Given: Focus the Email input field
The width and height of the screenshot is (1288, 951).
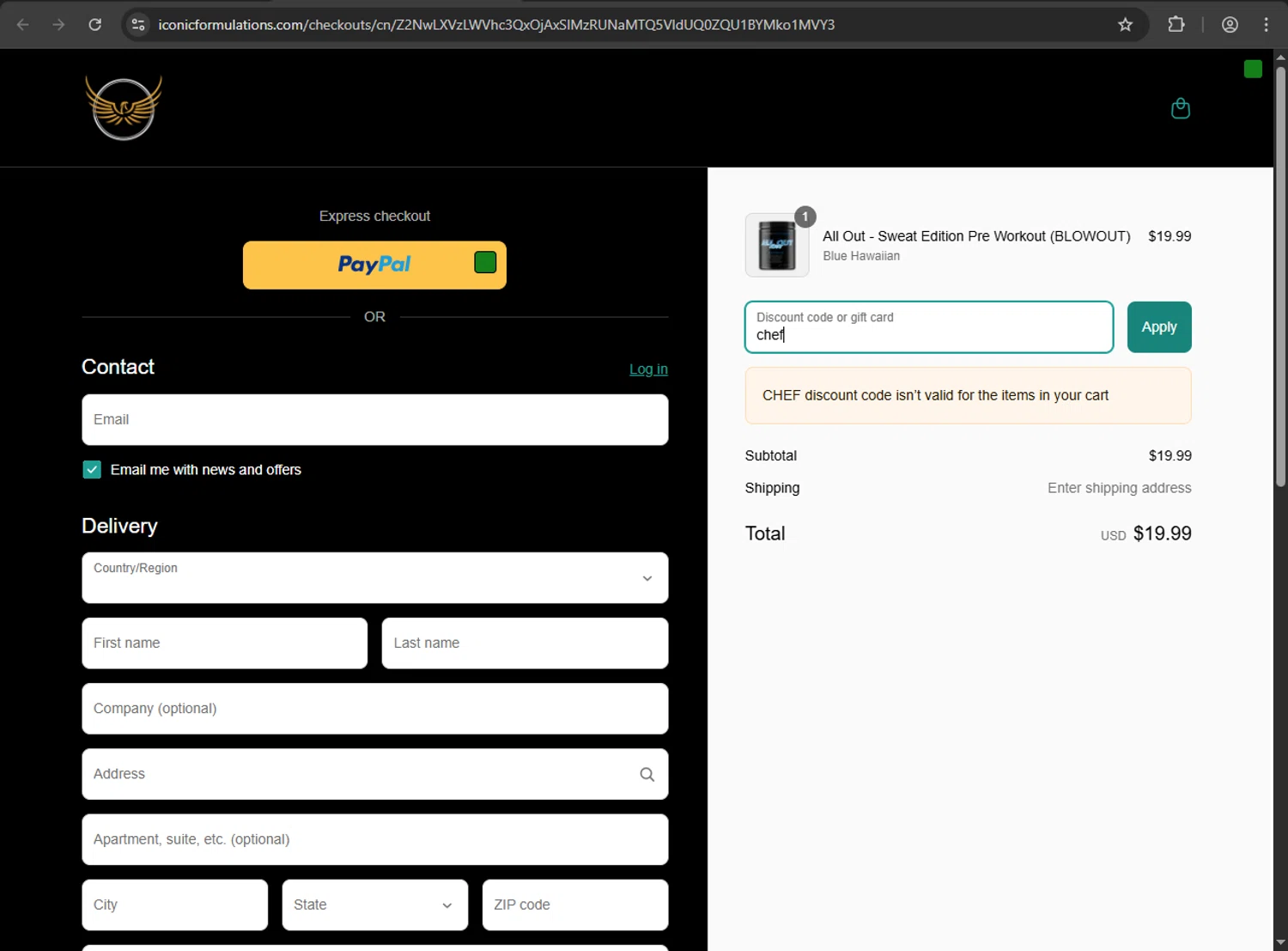Looking at the screenshot, I should click(x=375, y=419).
